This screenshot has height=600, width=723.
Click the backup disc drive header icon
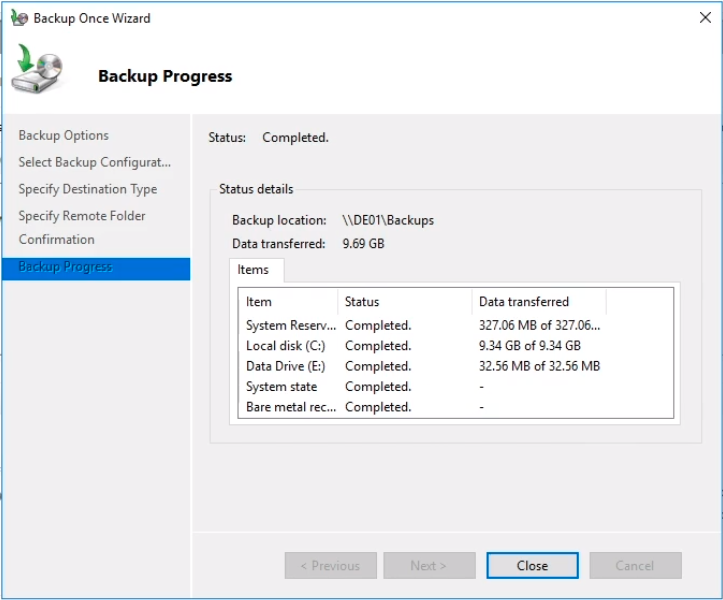[x=37, y=69]
